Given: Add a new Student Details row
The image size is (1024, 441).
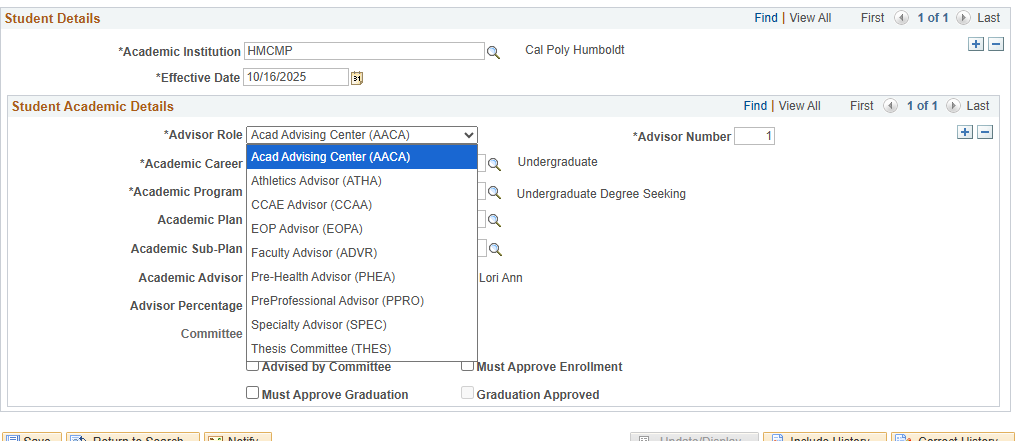Looking at the screenshot, I should coord(976,44).
